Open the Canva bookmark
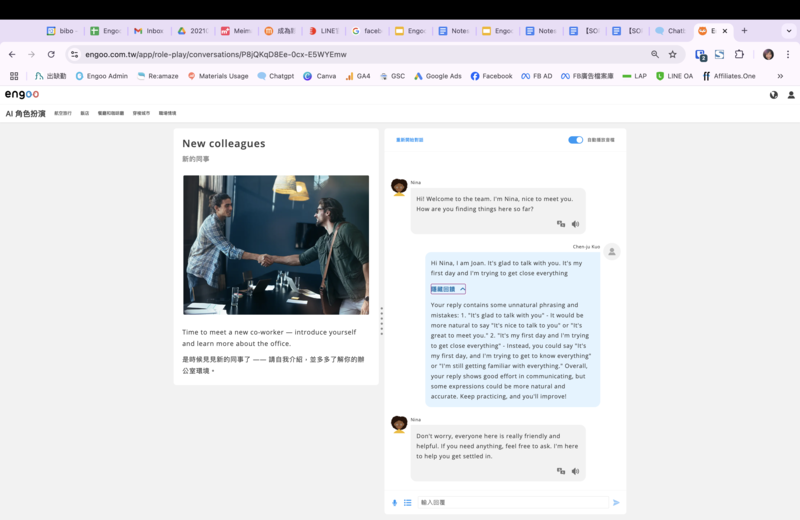This screenshot has width=800, height=520. coord(320,76)
